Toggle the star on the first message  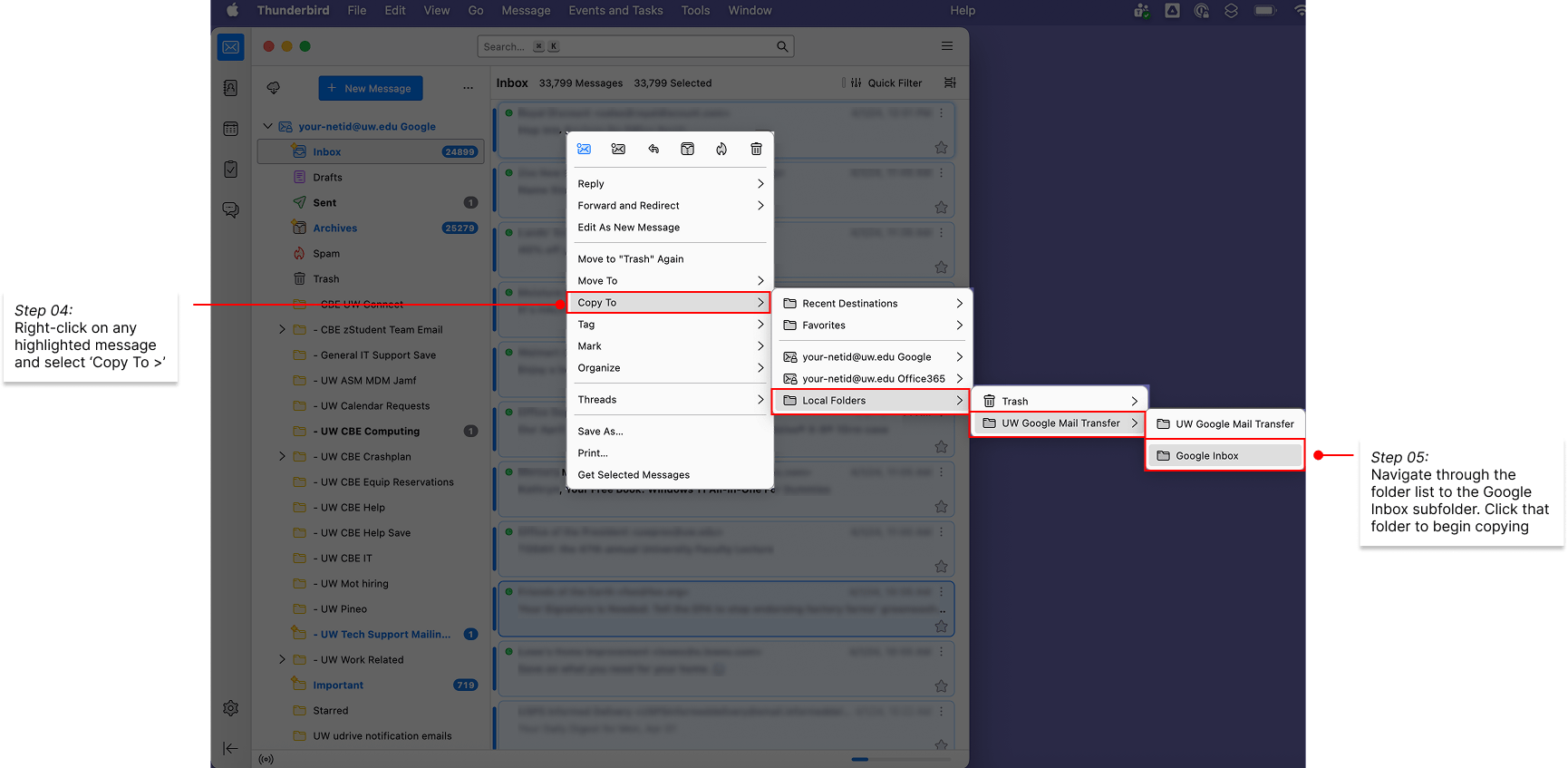click(x=941, y=148)
